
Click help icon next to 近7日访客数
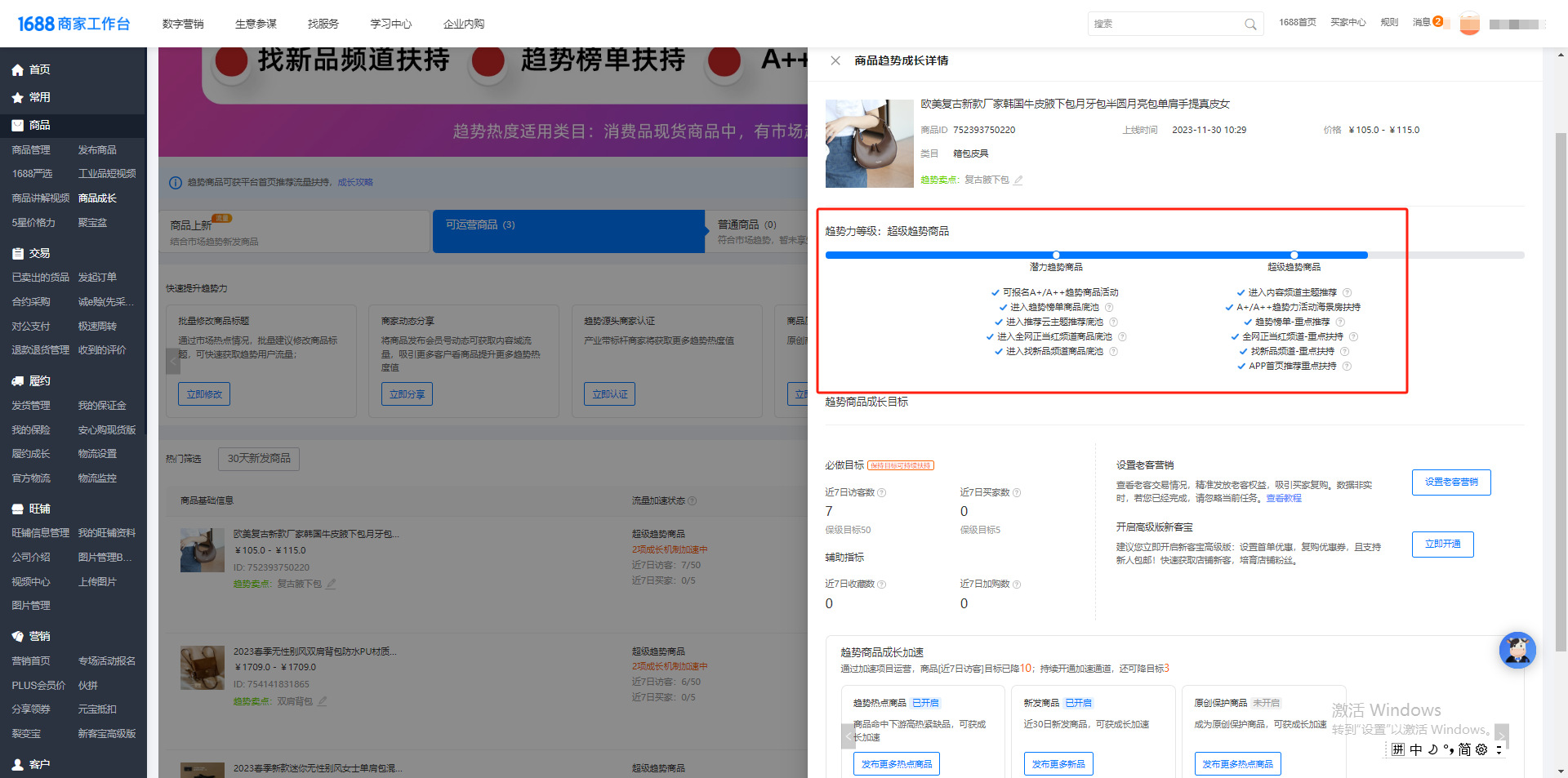click(x=882, y=493)
